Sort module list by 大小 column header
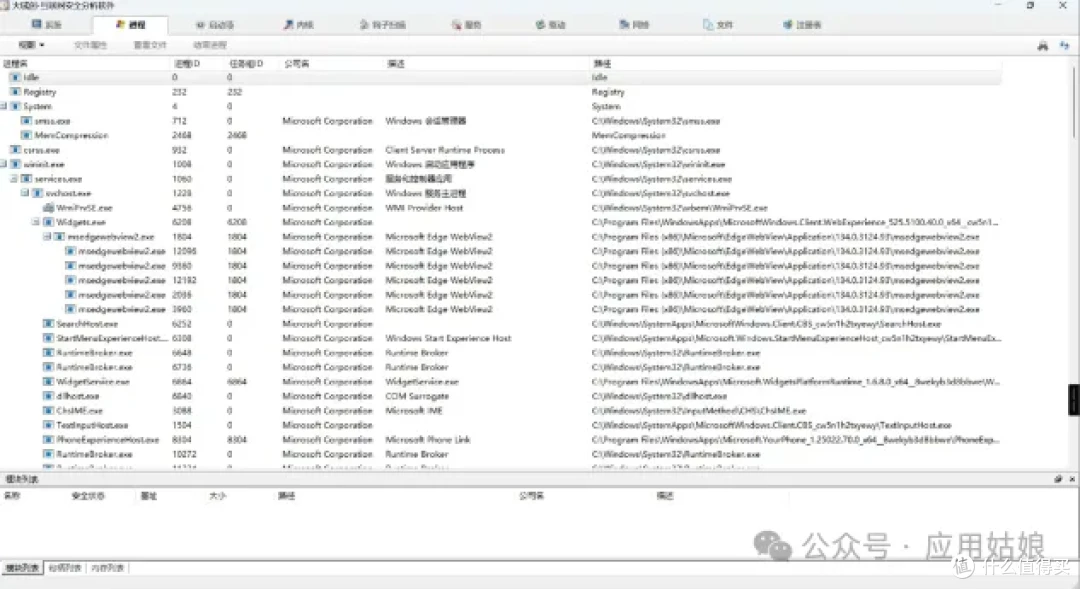 tap(217, 495)
